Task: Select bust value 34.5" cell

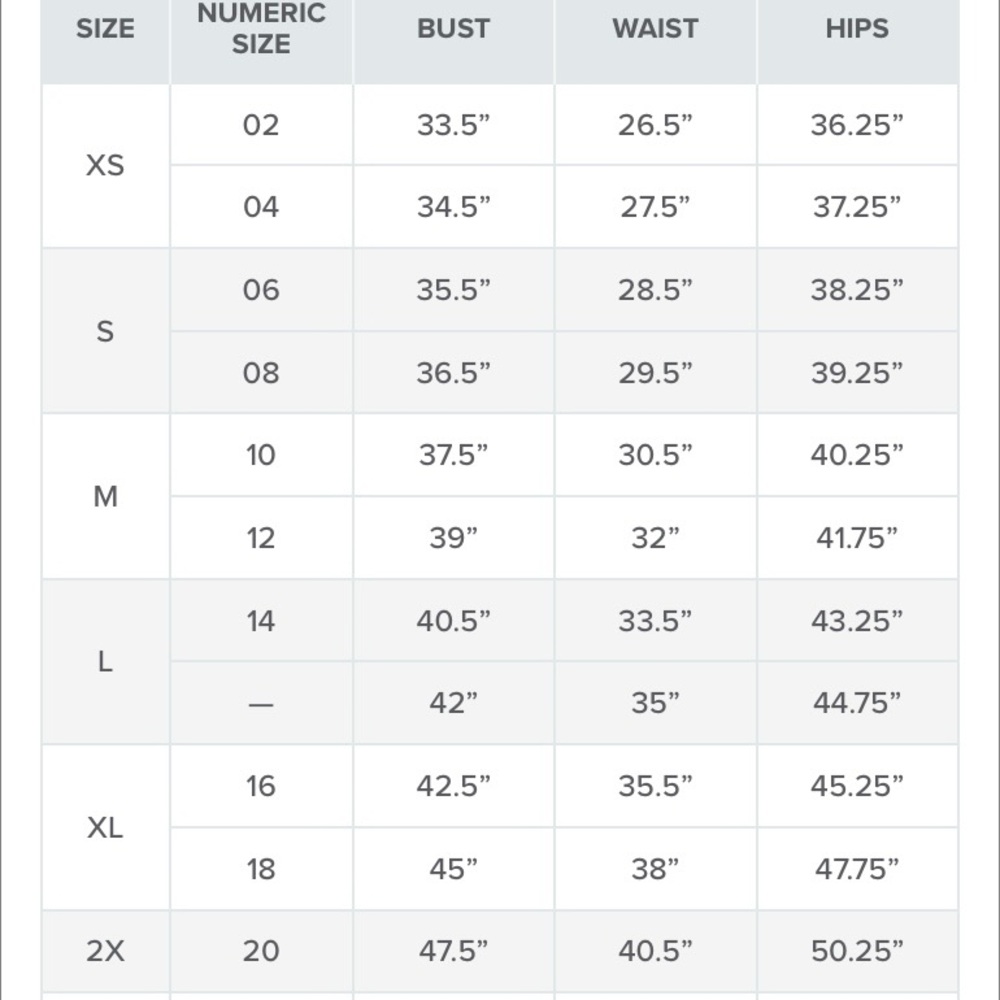Action: tap(453, 207)
